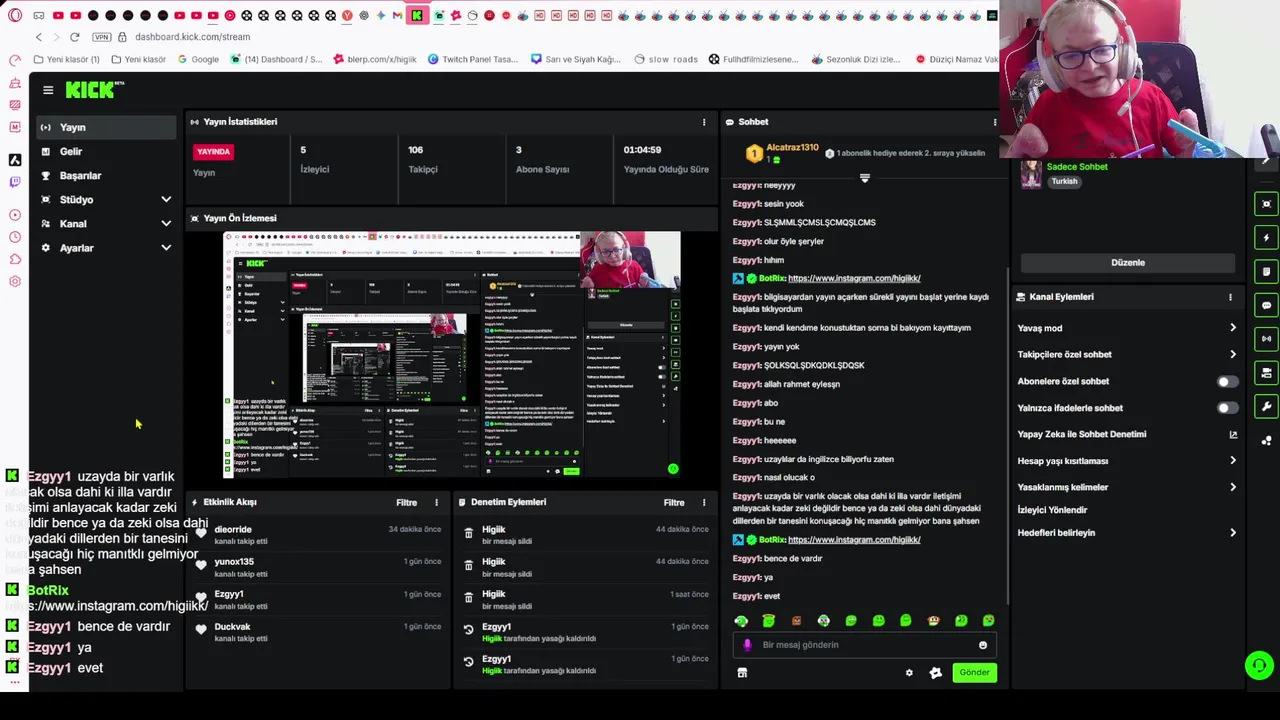Screen dimensions: 1280x720
Task: Collapse pinned gift banner chevron in chat
Action: [x=865, y=178]
